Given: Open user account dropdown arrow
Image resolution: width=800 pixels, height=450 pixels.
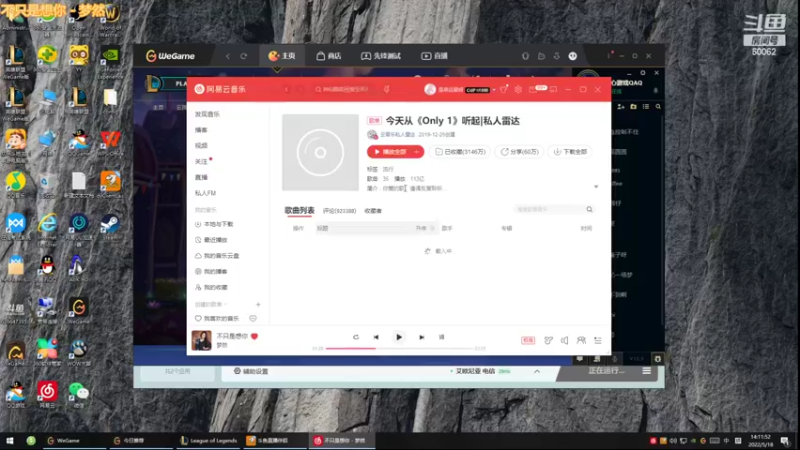Looking at the screenshot, I should (494, 90).
